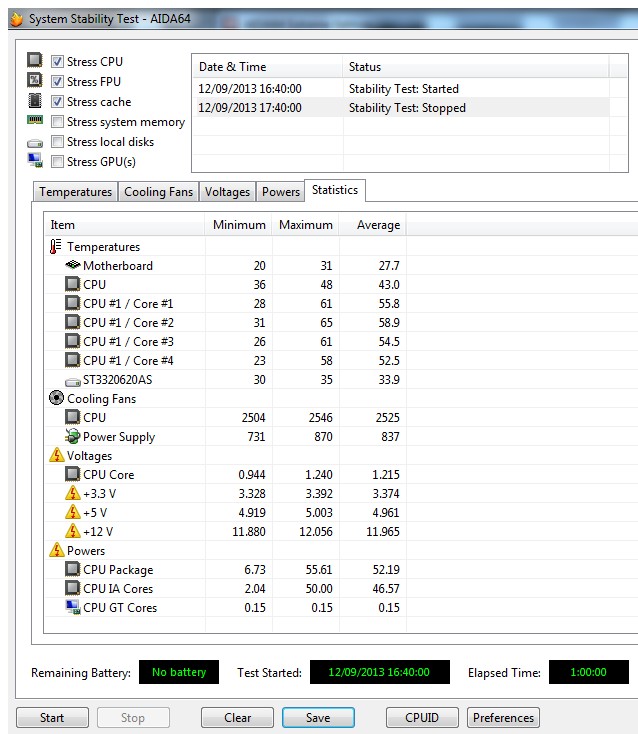Click the fan icon of Cooling Fans group
The image size is (638, 734).
coord(56,398)
